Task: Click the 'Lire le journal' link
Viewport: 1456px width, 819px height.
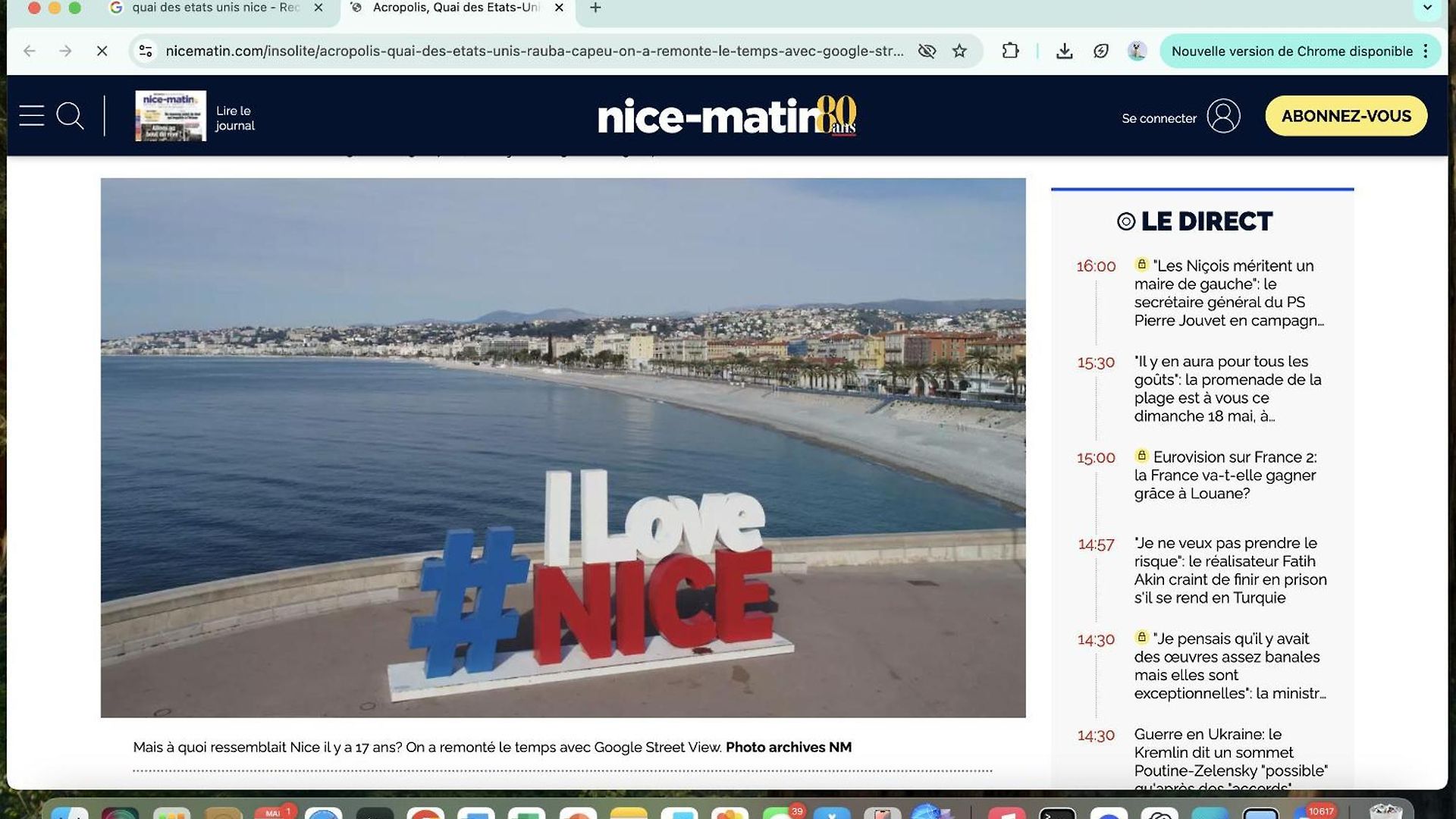Action: 235,118
